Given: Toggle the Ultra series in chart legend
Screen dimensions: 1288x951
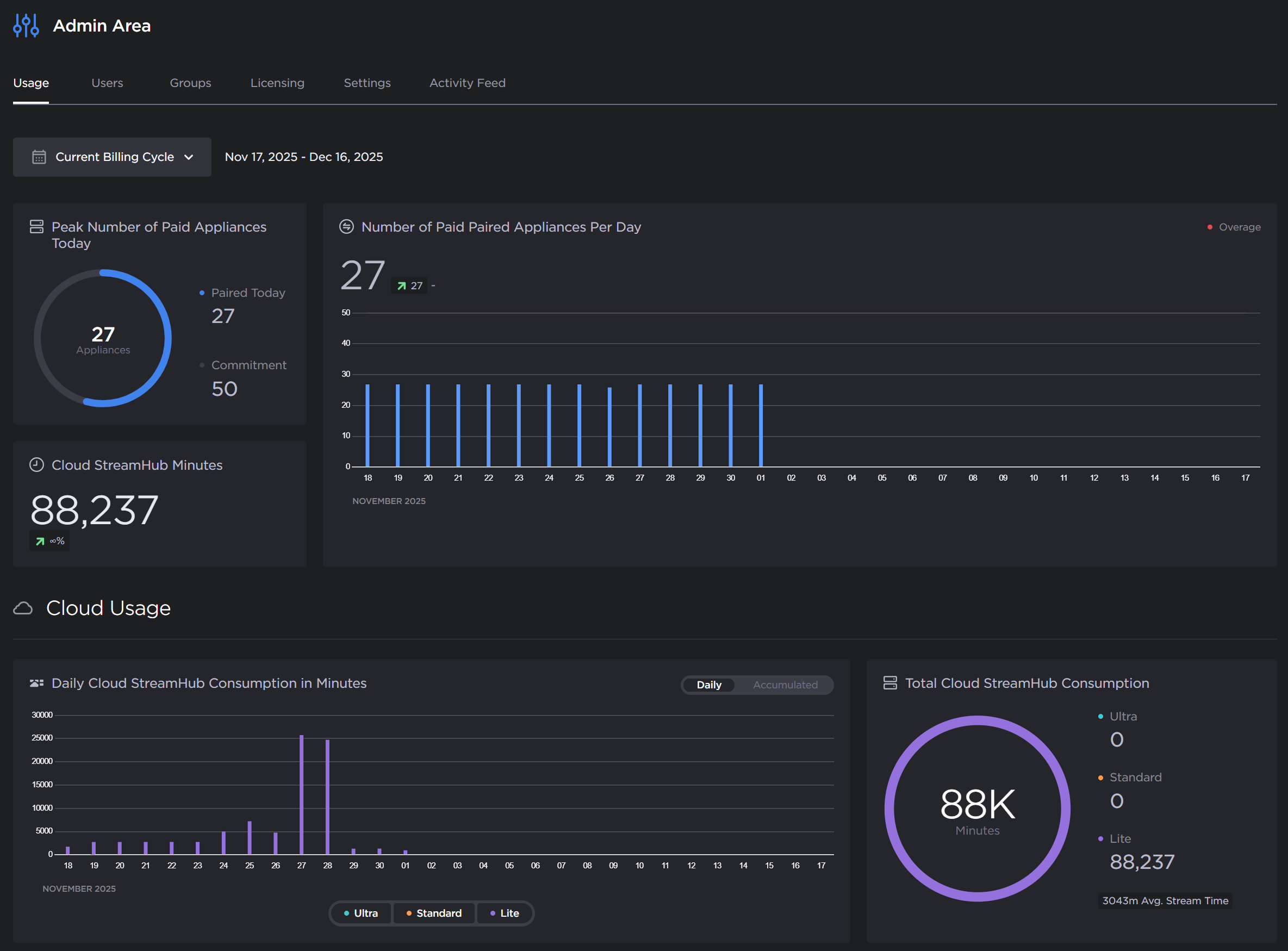Looking at the screenshot, I should click(x=361, y=913).
